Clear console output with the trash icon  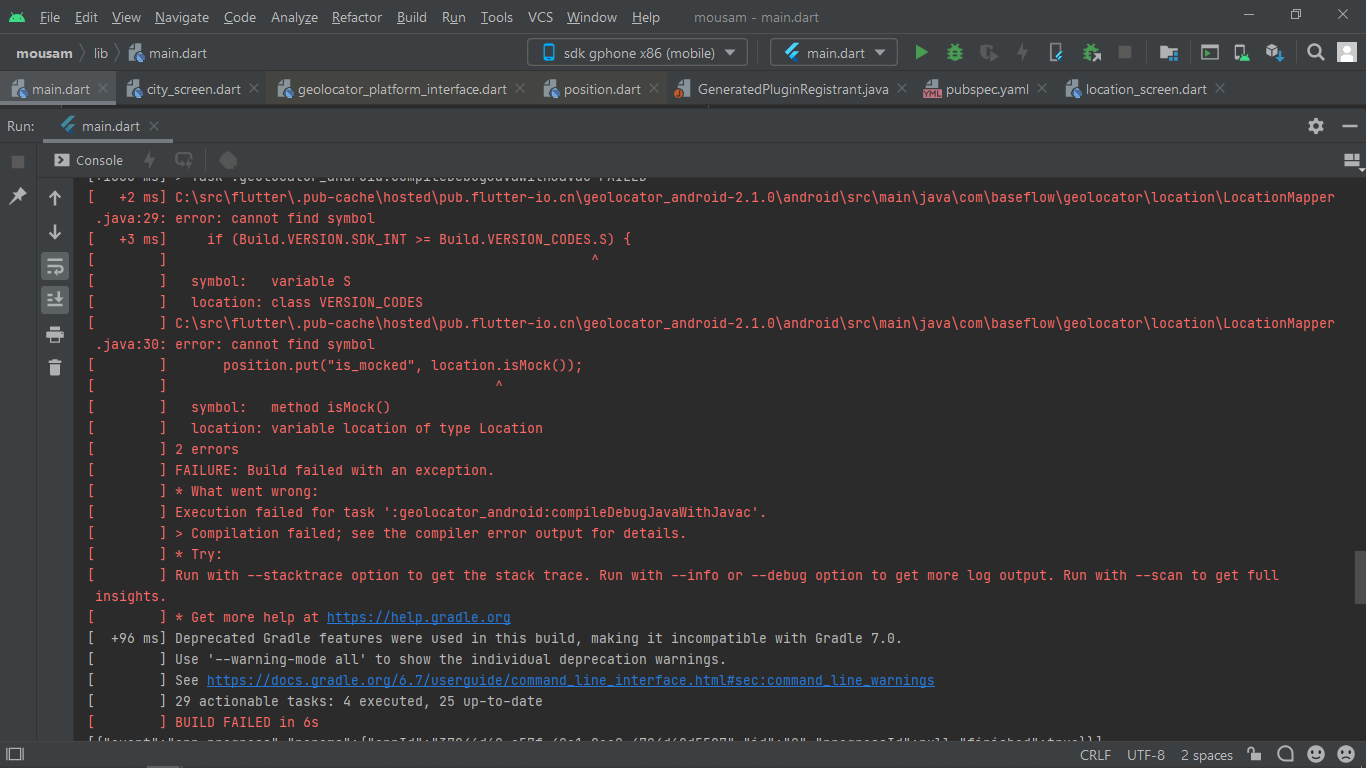pyautogui.click(x=55, y=368)
